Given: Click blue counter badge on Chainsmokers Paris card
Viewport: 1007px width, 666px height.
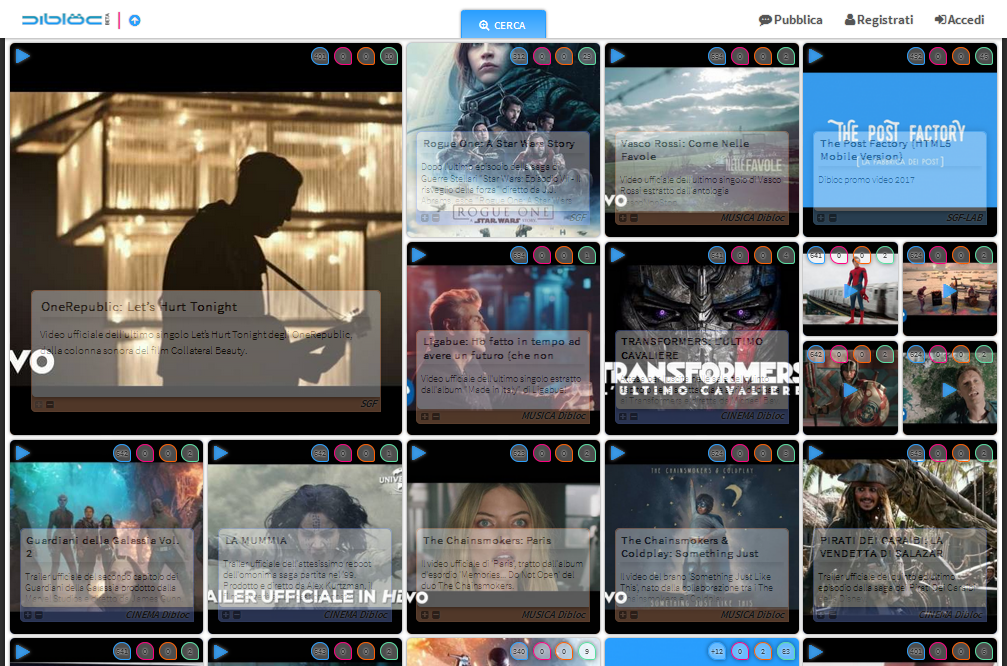Looking at the screenshot, I should tap(519, 453).
